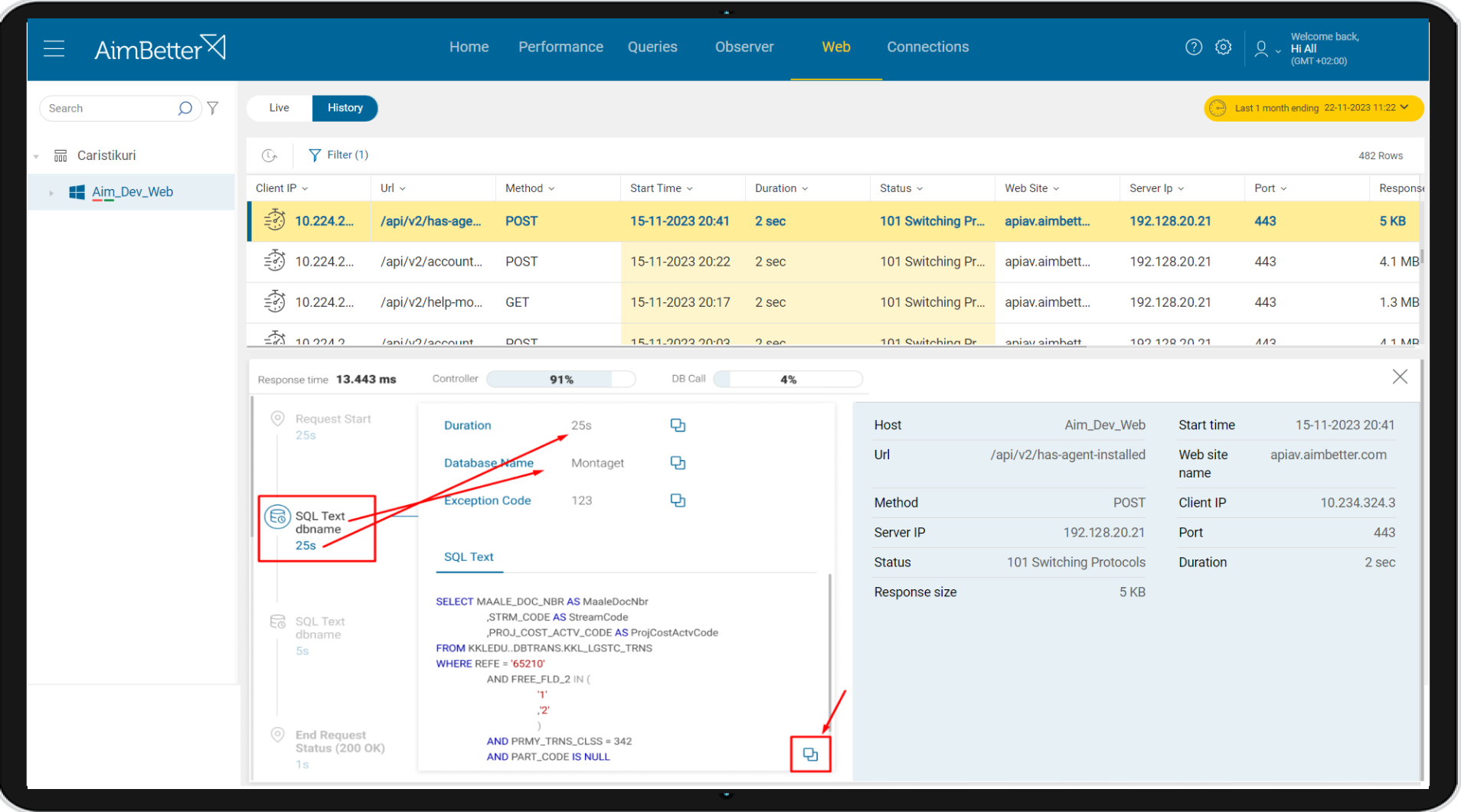1461x812 pixels.
Task: Go to the Performance menu
Action: (561, 47)
